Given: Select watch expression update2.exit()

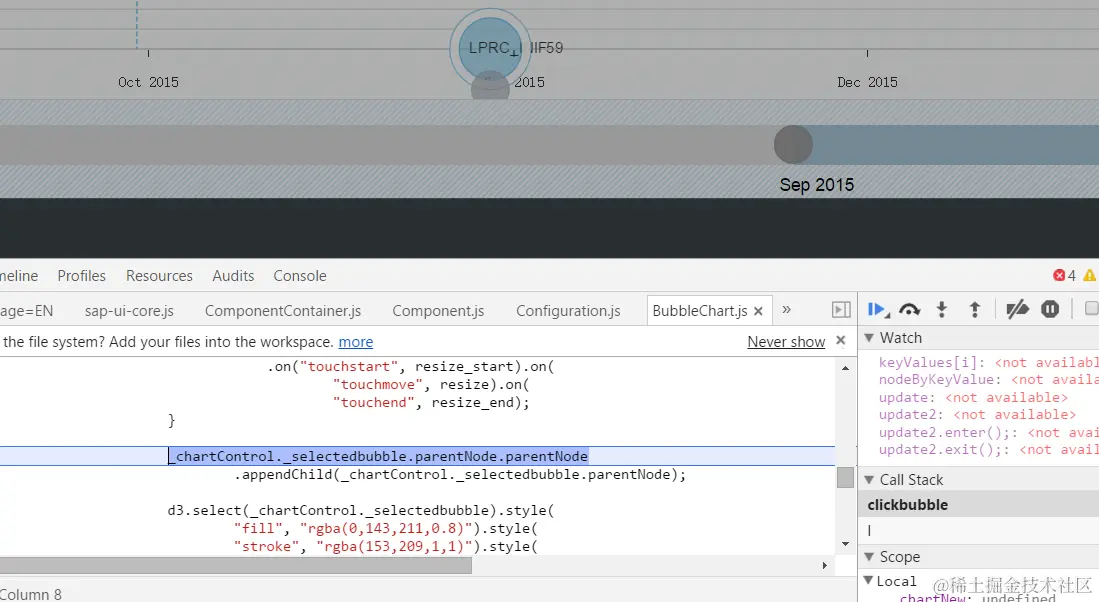Looking at the screenshot, I should (x=988, y=450).
